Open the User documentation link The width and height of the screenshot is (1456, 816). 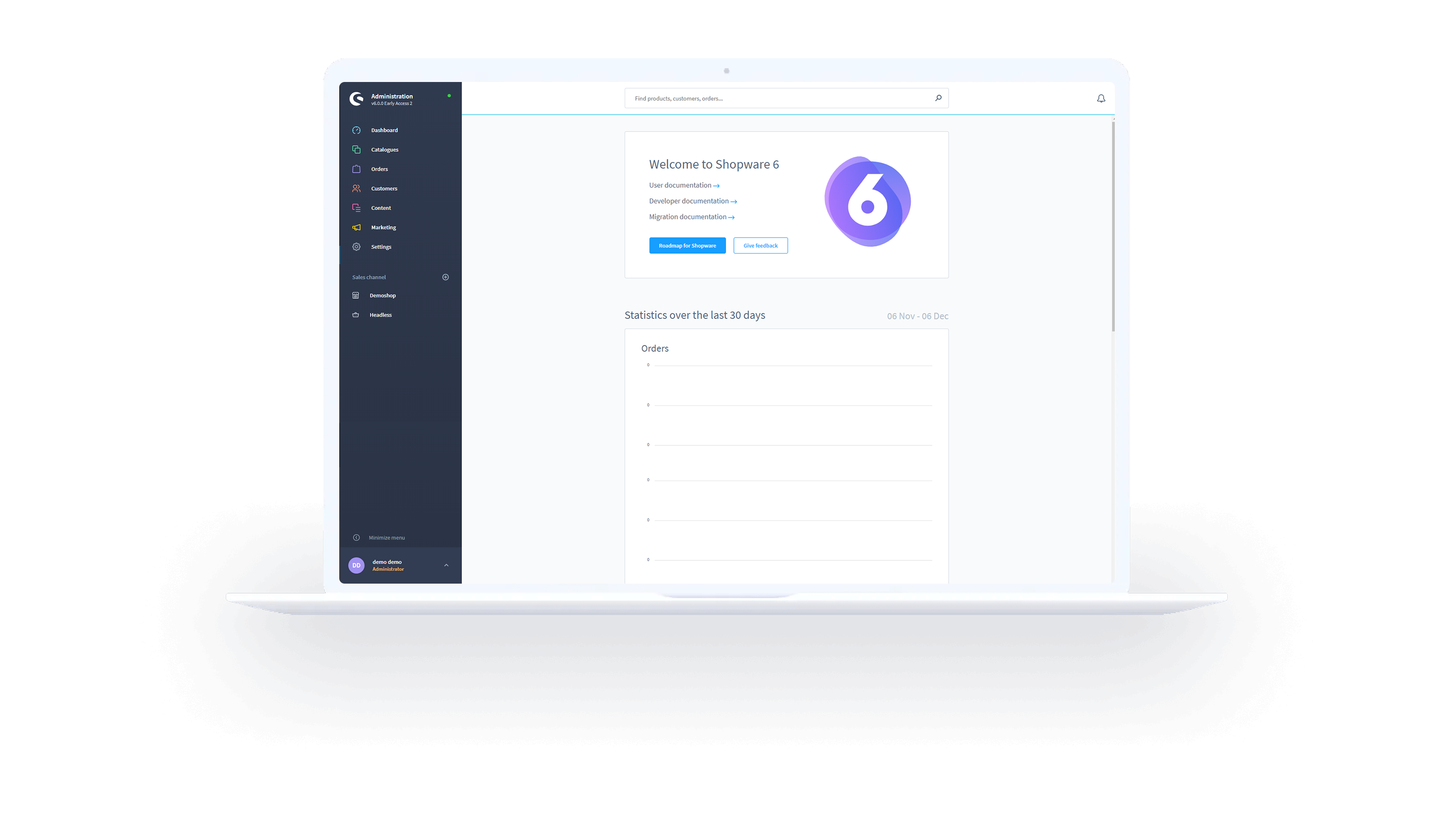[x=682, y=185]
